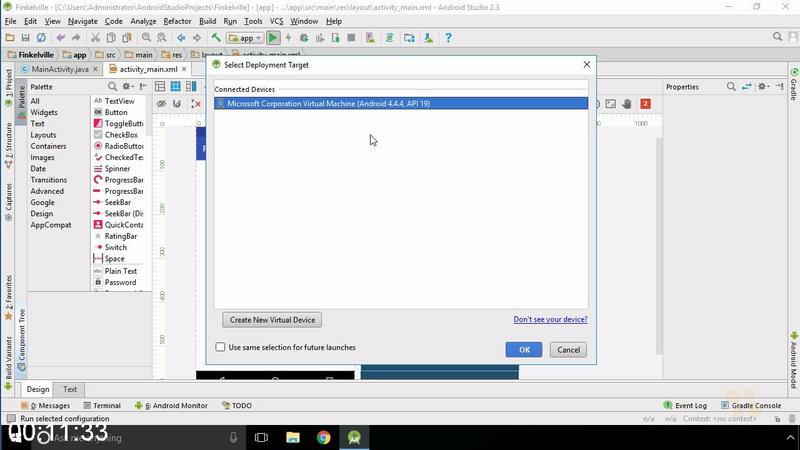
Task: Switch to Blueprint view mode icon
Action: pyautogui.click(x=176, y=87)
